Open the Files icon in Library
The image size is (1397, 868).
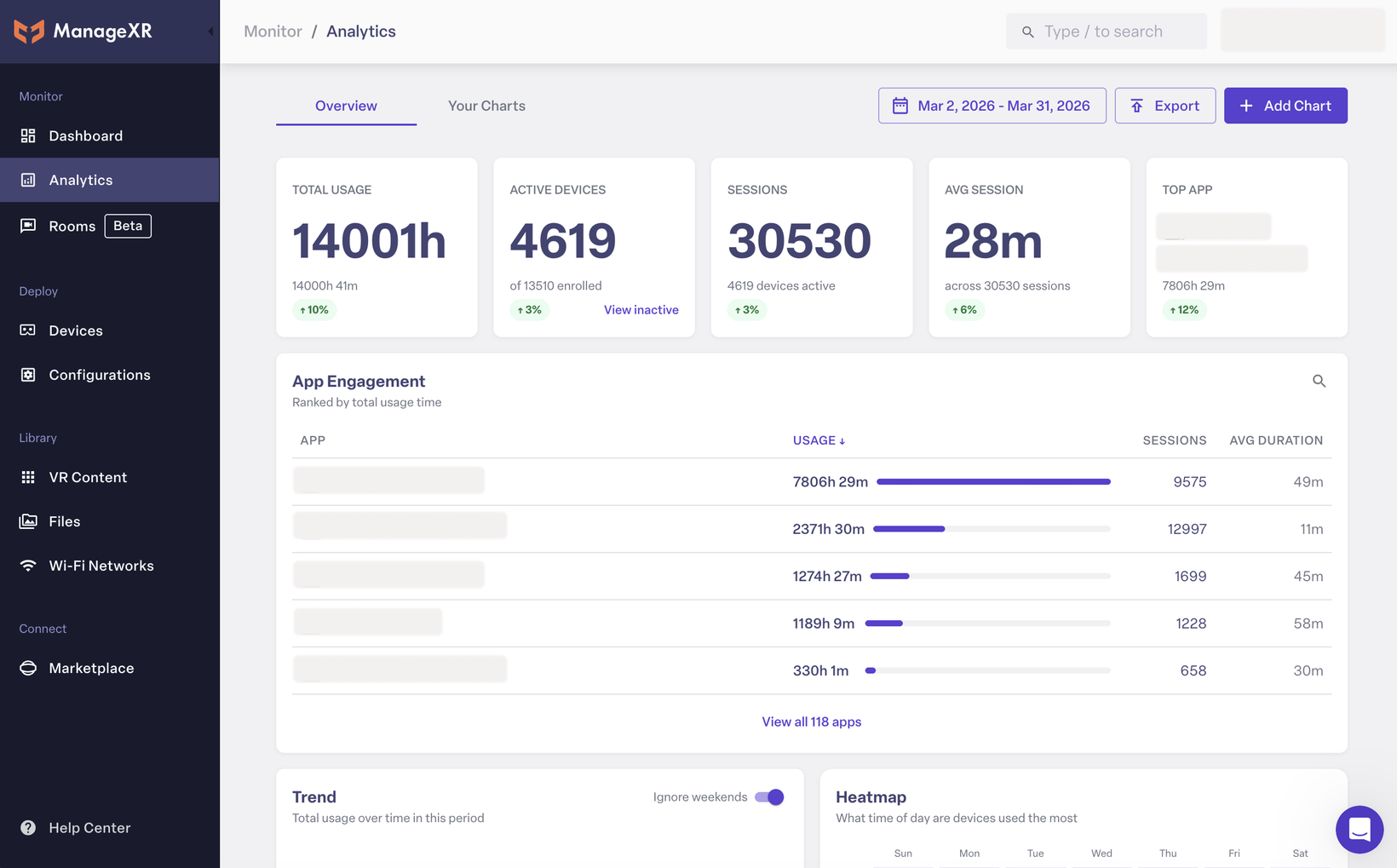pos(28,521)
